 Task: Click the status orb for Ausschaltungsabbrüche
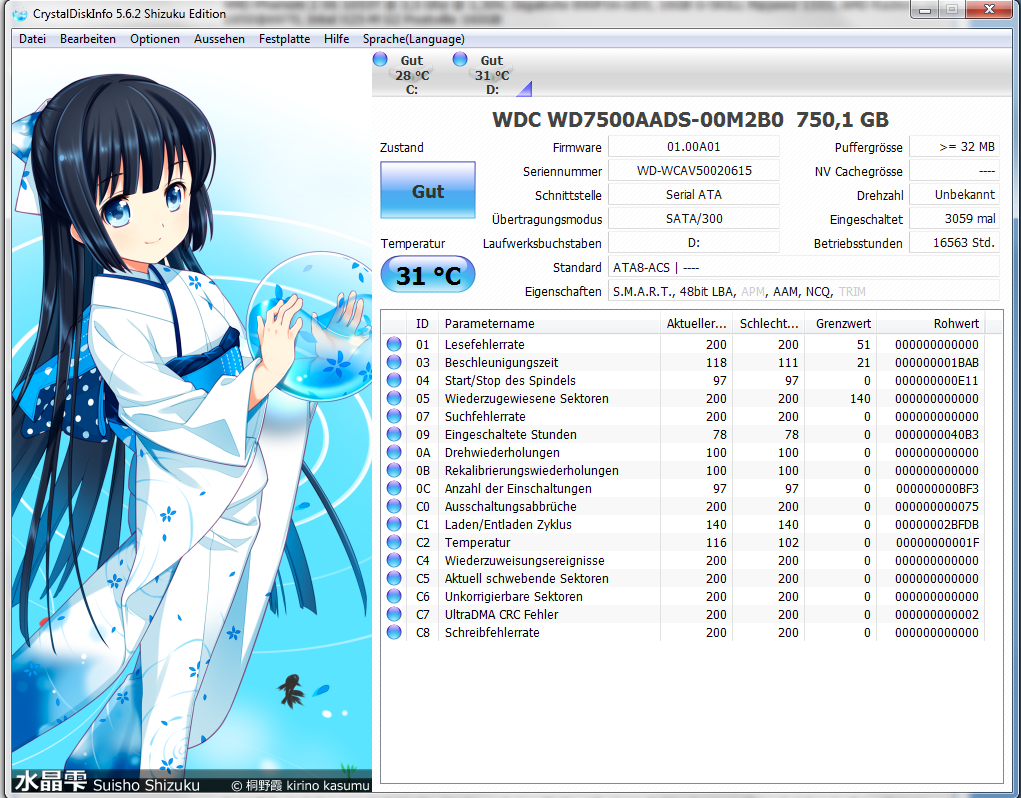[394, 506]
